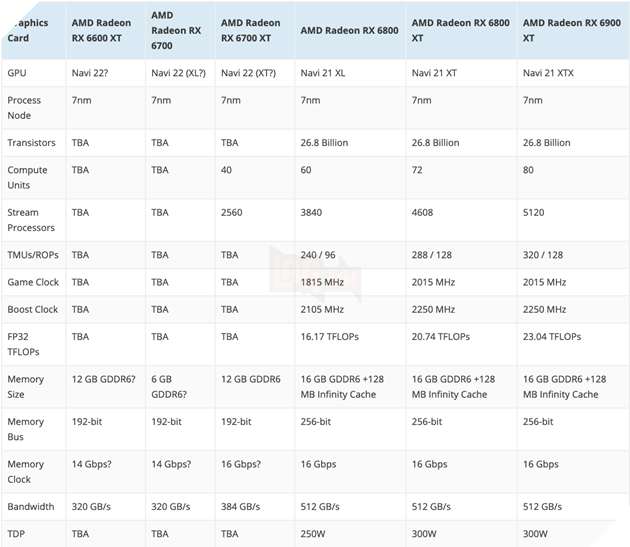The height and width of the screenshot is (547, 630).
Task: Click the Navi 21 XL GPU cell
Action: (x=327, y=73)
